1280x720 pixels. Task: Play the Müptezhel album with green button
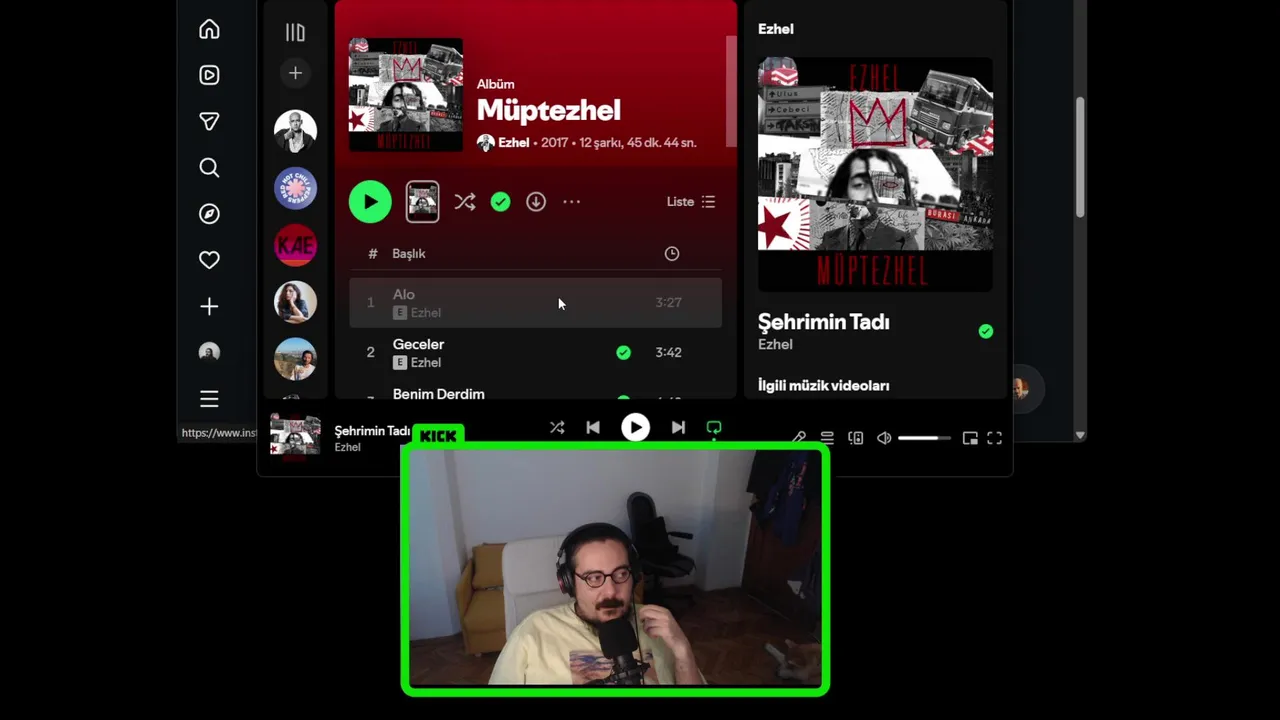pos(370,202)
